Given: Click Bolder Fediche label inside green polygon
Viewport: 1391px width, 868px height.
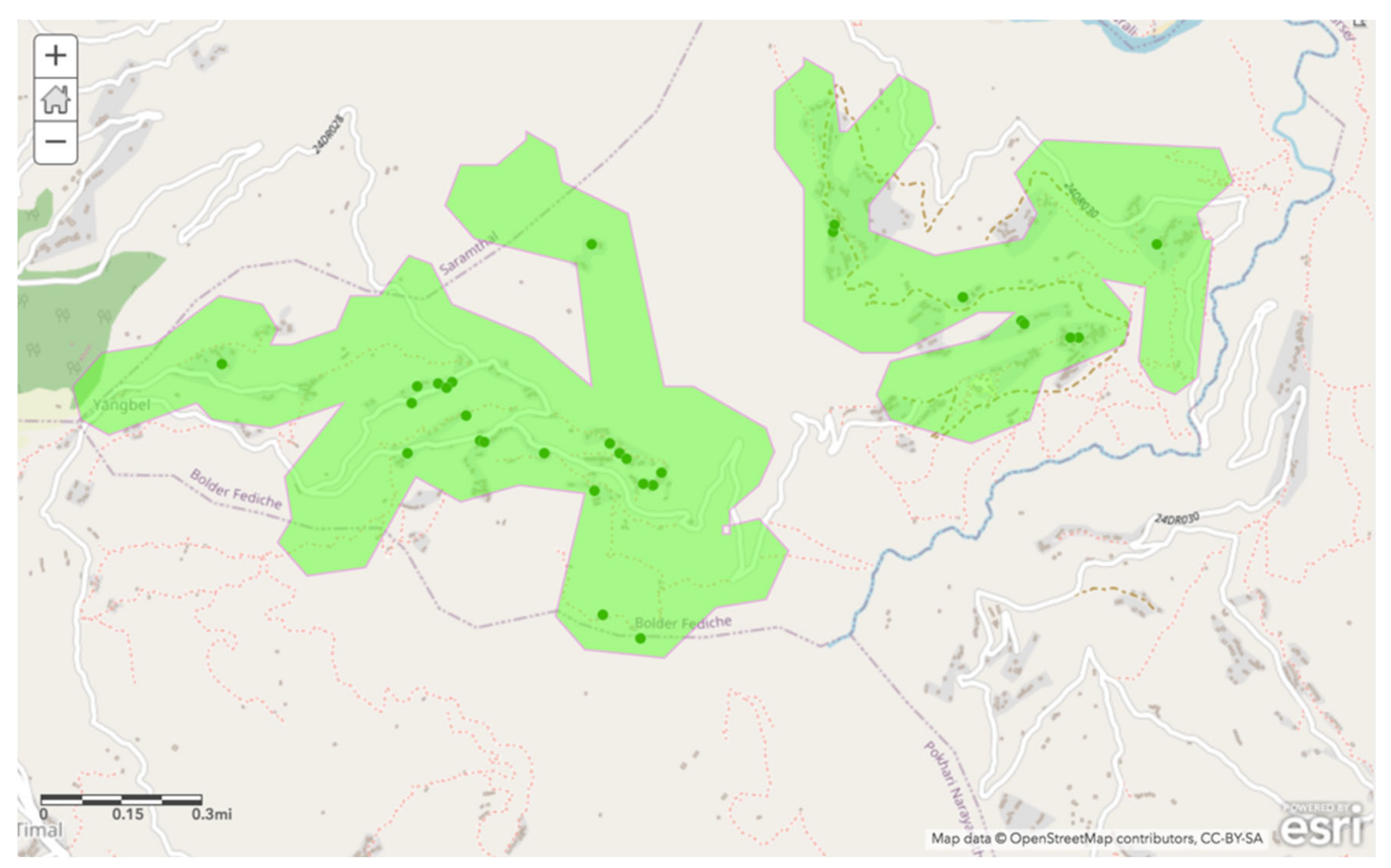Looking at the screenshot, I should coord(683,622).
